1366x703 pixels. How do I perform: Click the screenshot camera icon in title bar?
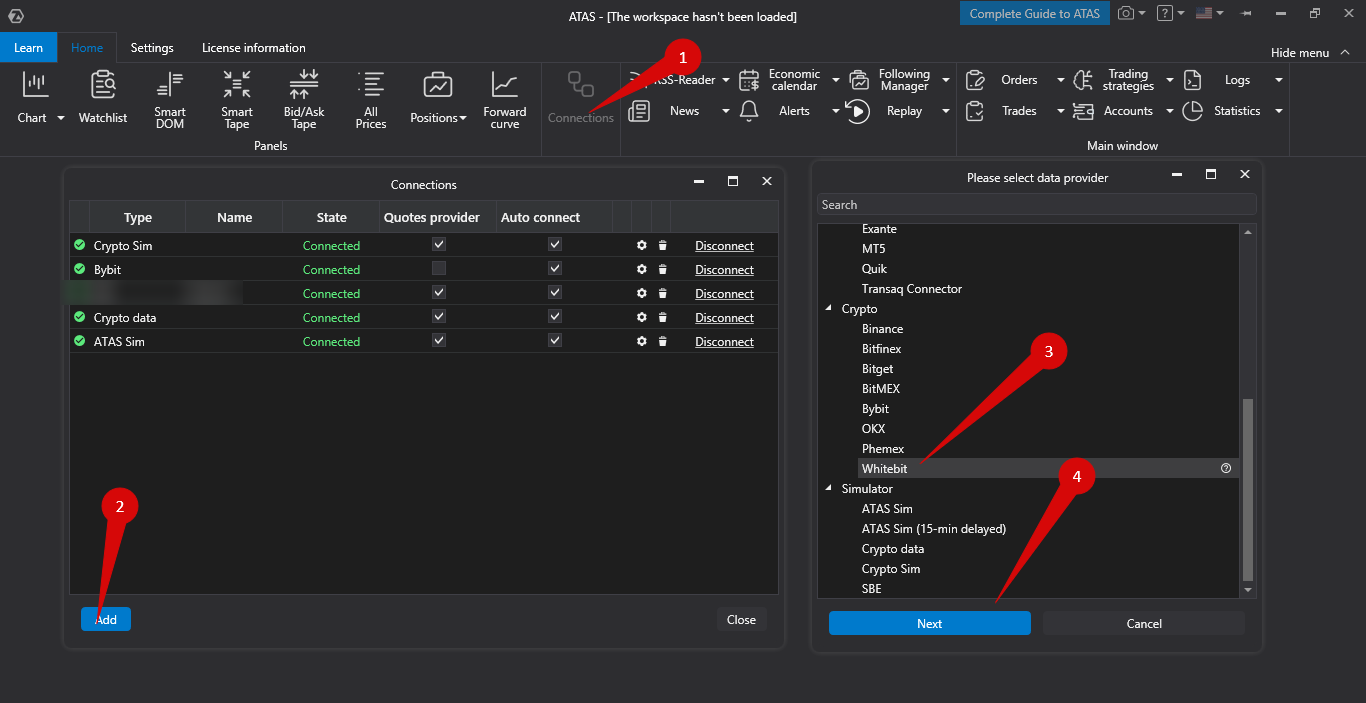tap(1126, 13)
